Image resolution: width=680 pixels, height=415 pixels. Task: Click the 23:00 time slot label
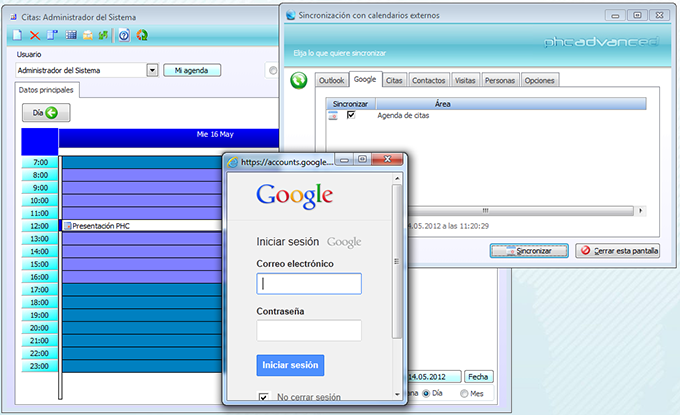pos(40,366)
